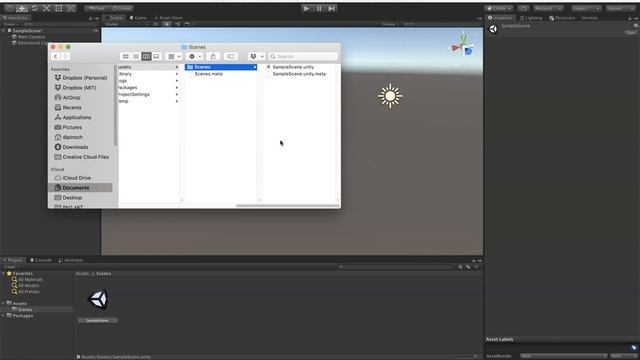Open the Account dropdown
Screen dimensions: 640x360
(x=548, y=8)
